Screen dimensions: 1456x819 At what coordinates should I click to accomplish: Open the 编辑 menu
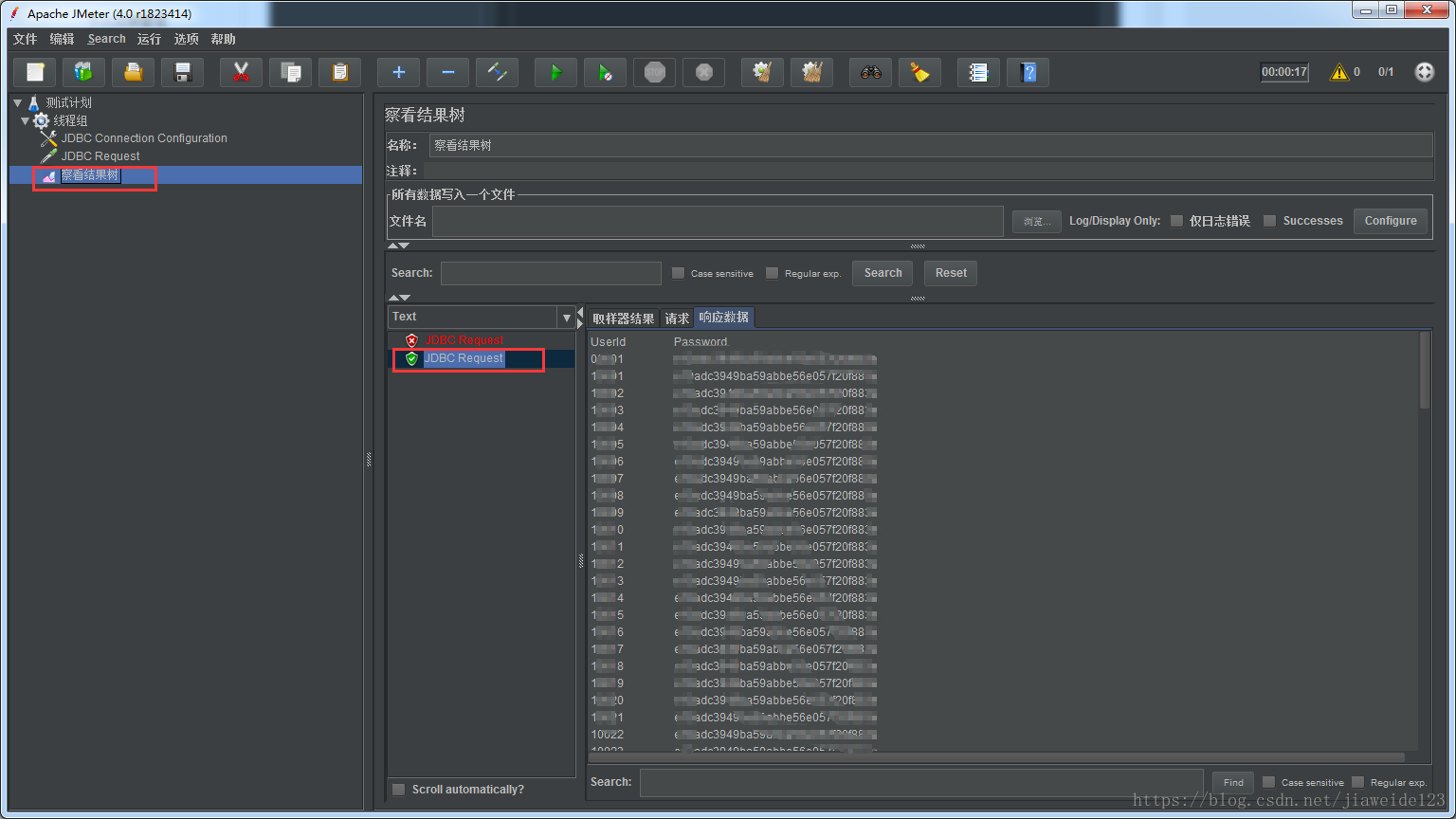pos(62,39)
